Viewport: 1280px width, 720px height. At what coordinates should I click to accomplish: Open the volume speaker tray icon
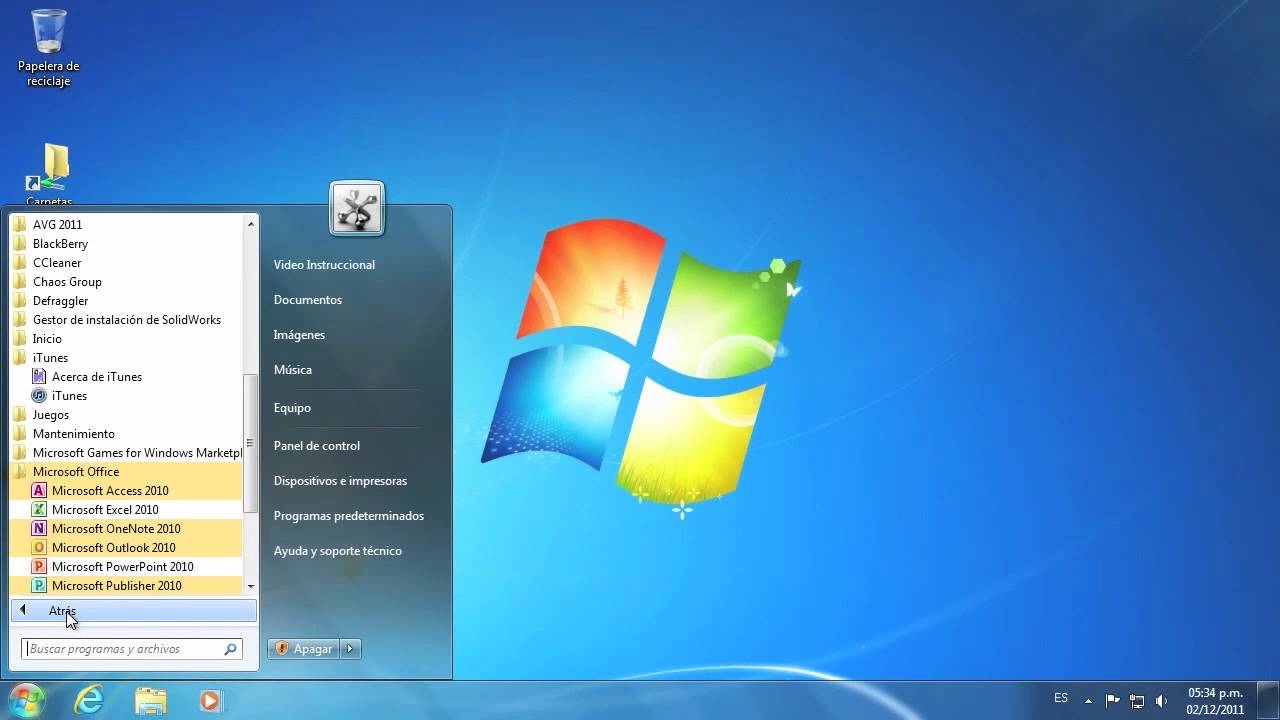pos(1161,701)
